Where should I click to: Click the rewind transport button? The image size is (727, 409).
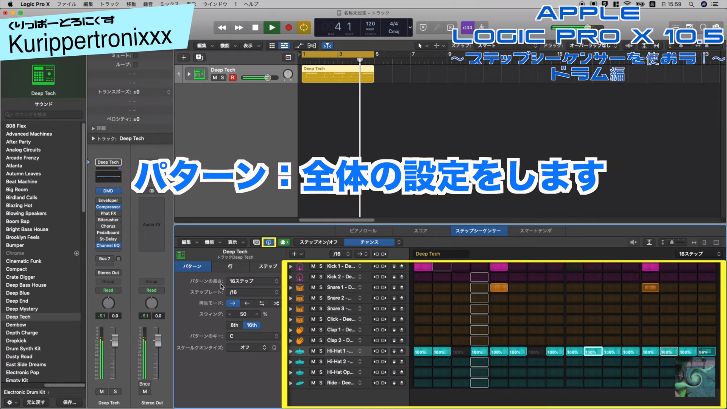[x=222, y=28]
